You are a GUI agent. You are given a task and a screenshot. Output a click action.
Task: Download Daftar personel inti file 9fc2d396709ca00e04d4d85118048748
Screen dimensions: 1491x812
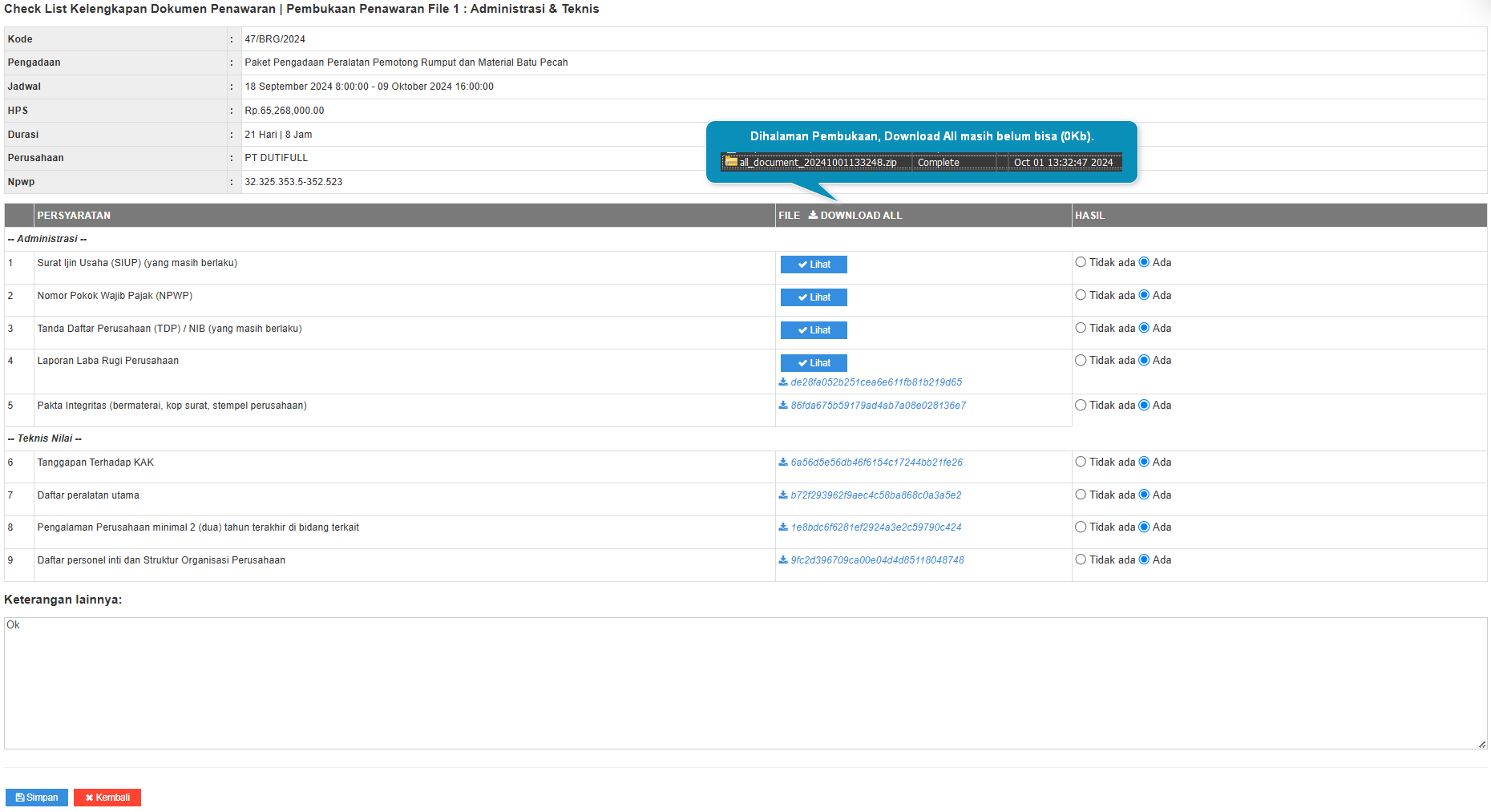coord(871,560)
